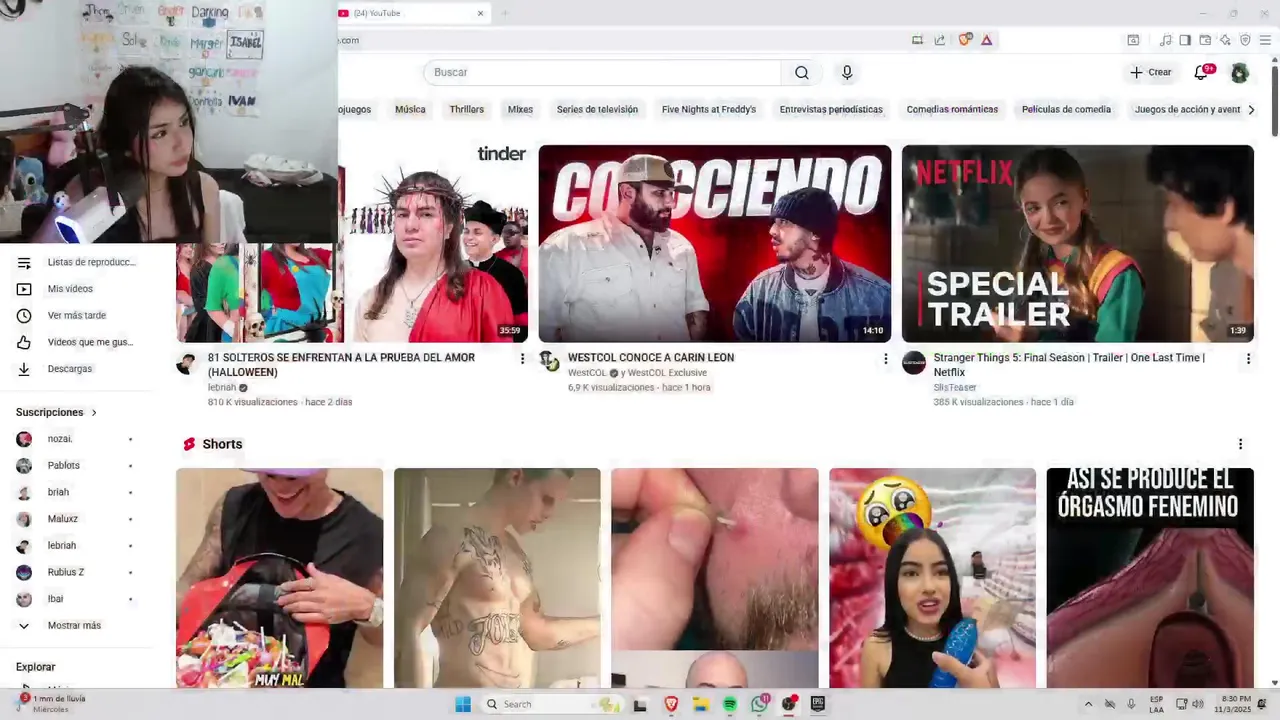1280x720 pixels.
Task: Click the Windows Start button
Action: [x=463, y=704]
